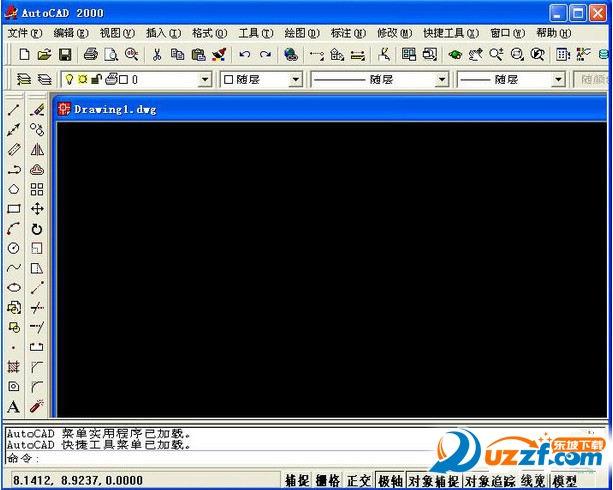The height and width of the screenshot is (490, 613).
Task: Open the 文件(F) menu
Action: click(25, 33)
